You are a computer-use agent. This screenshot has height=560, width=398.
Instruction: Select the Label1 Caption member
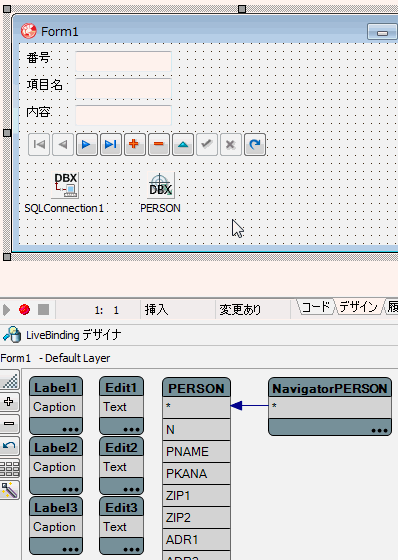pos(56,407)
